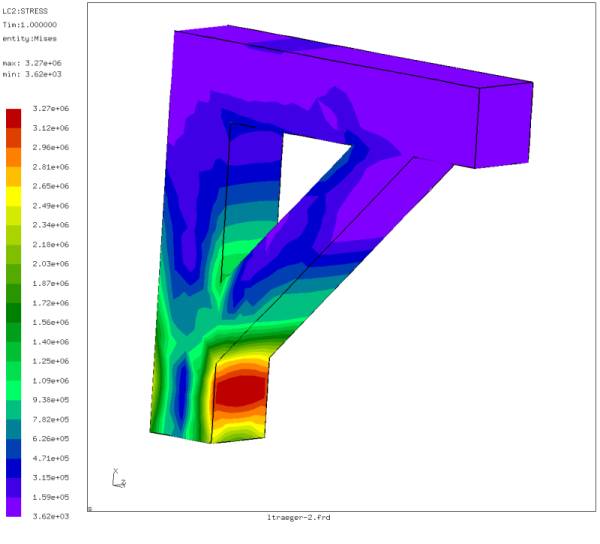
Task: Click the red high-stress hotspot on the model
Action: click(x=240, y=389)
